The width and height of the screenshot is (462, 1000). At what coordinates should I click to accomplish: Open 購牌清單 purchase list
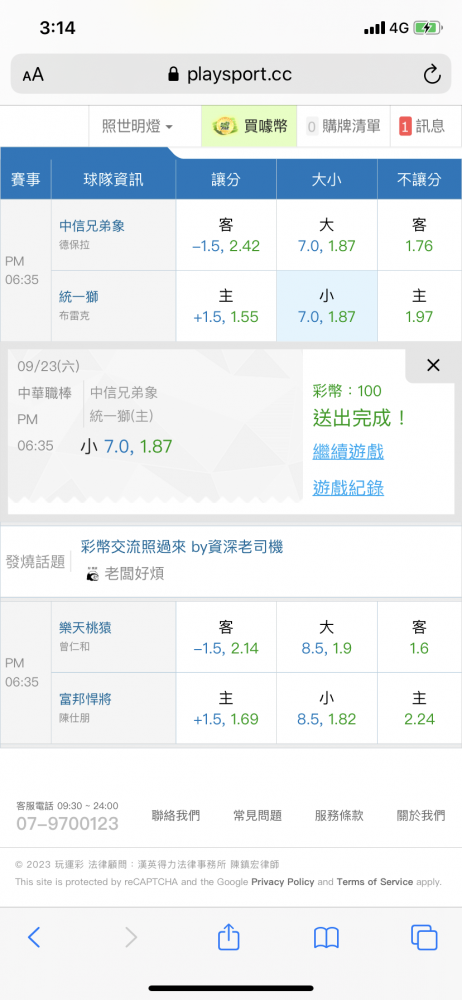(x=344, y=126)
